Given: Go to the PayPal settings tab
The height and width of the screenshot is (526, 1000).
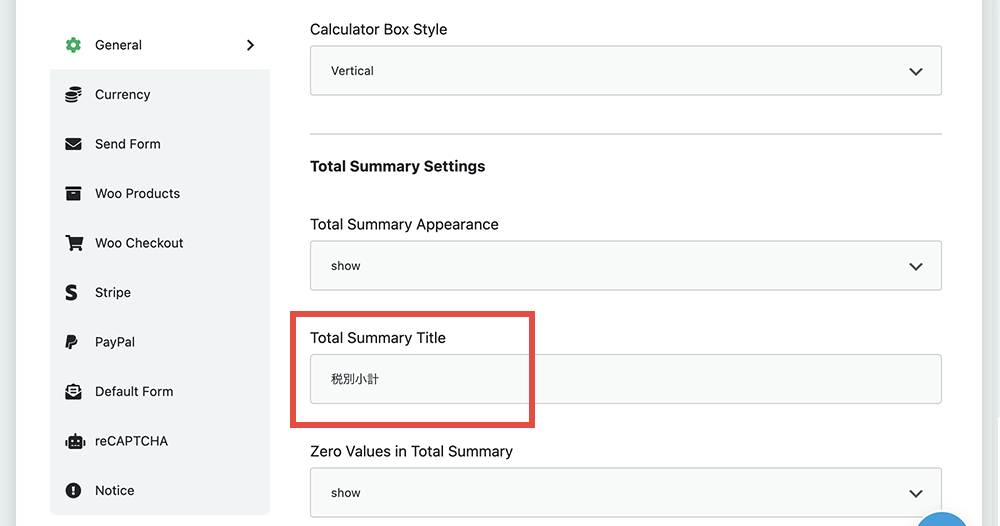Looking at the screenshot, I should tap(159, 342).
